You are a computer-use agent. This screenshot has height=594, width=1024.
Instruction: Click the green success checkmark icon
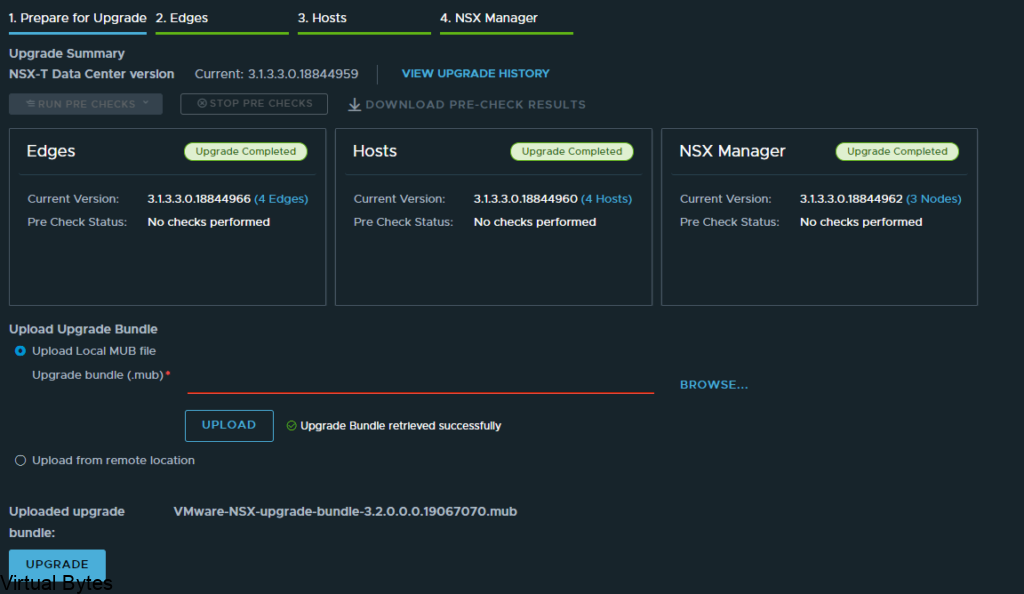pyautogui.click(x=291, y=426)
